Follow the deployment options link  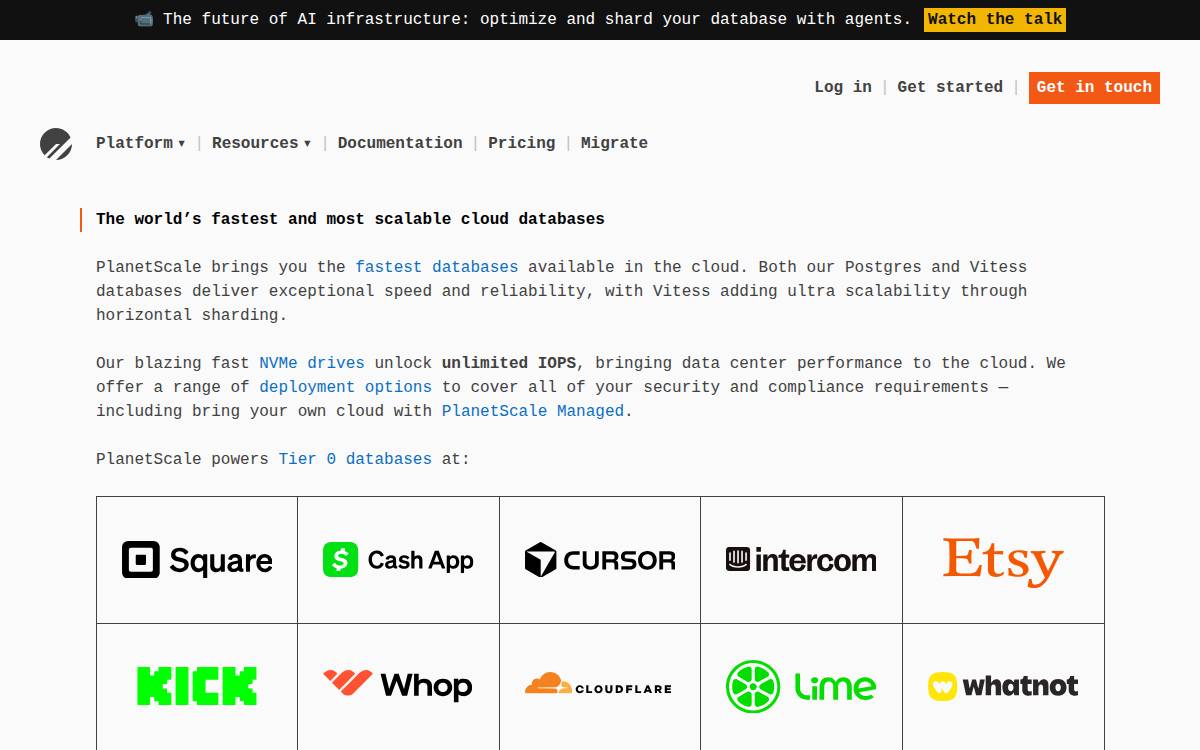point(346,387)
